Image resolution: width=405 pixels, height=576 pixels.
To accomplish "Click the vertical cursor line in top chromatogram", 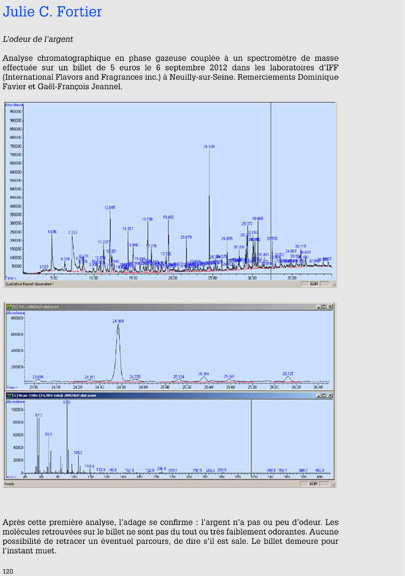I will point(271,191).
